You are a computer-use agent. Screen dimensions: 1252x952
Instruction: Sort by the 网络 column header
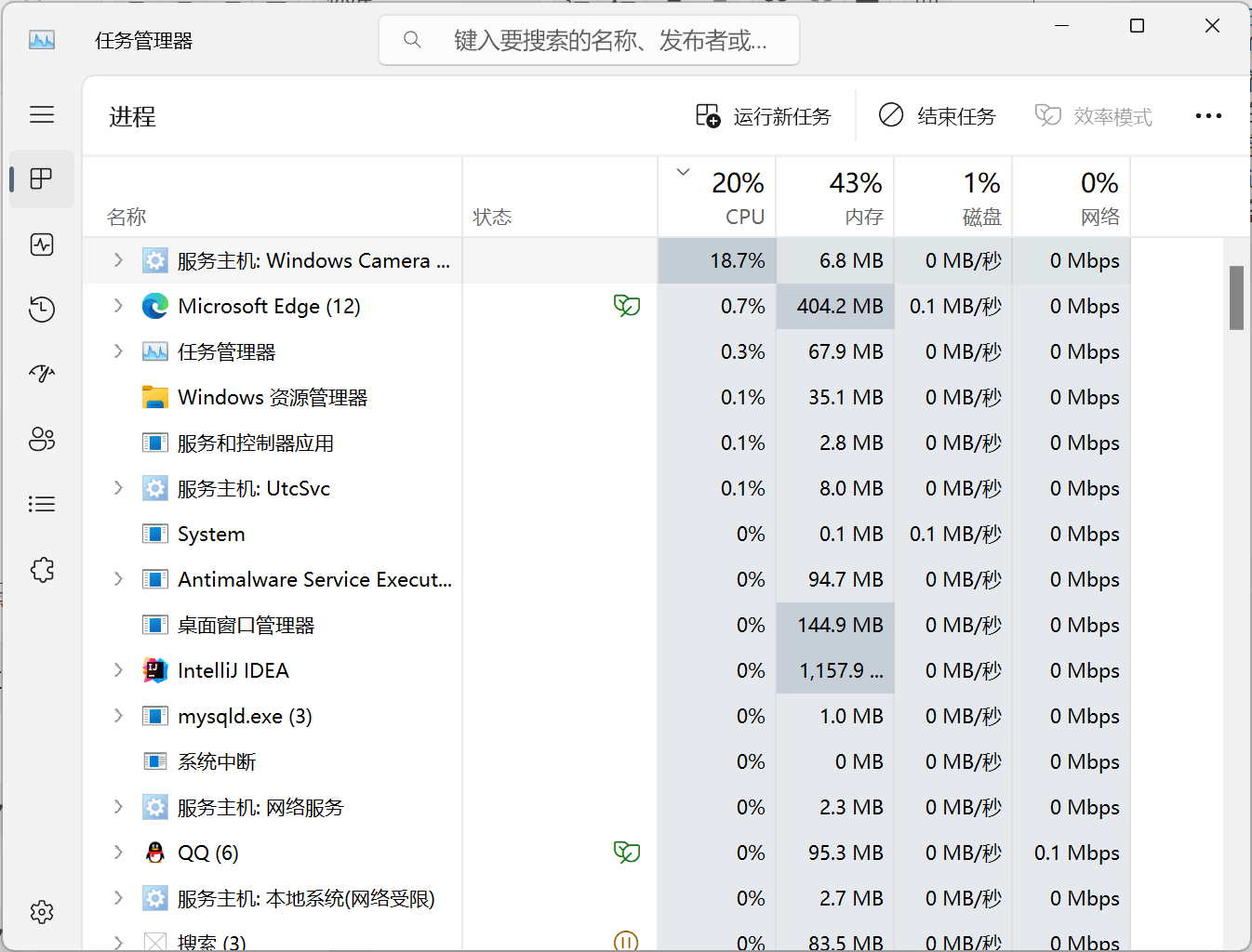tap(1072, 197)
